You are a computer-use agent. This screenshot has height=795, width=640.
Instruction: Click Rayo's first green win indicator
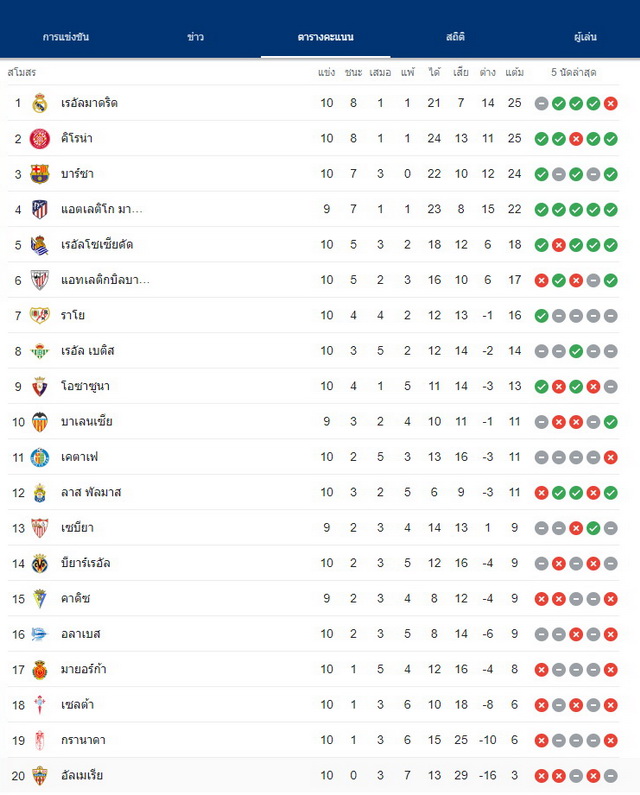pyautogui.click(x=542, y=316)
